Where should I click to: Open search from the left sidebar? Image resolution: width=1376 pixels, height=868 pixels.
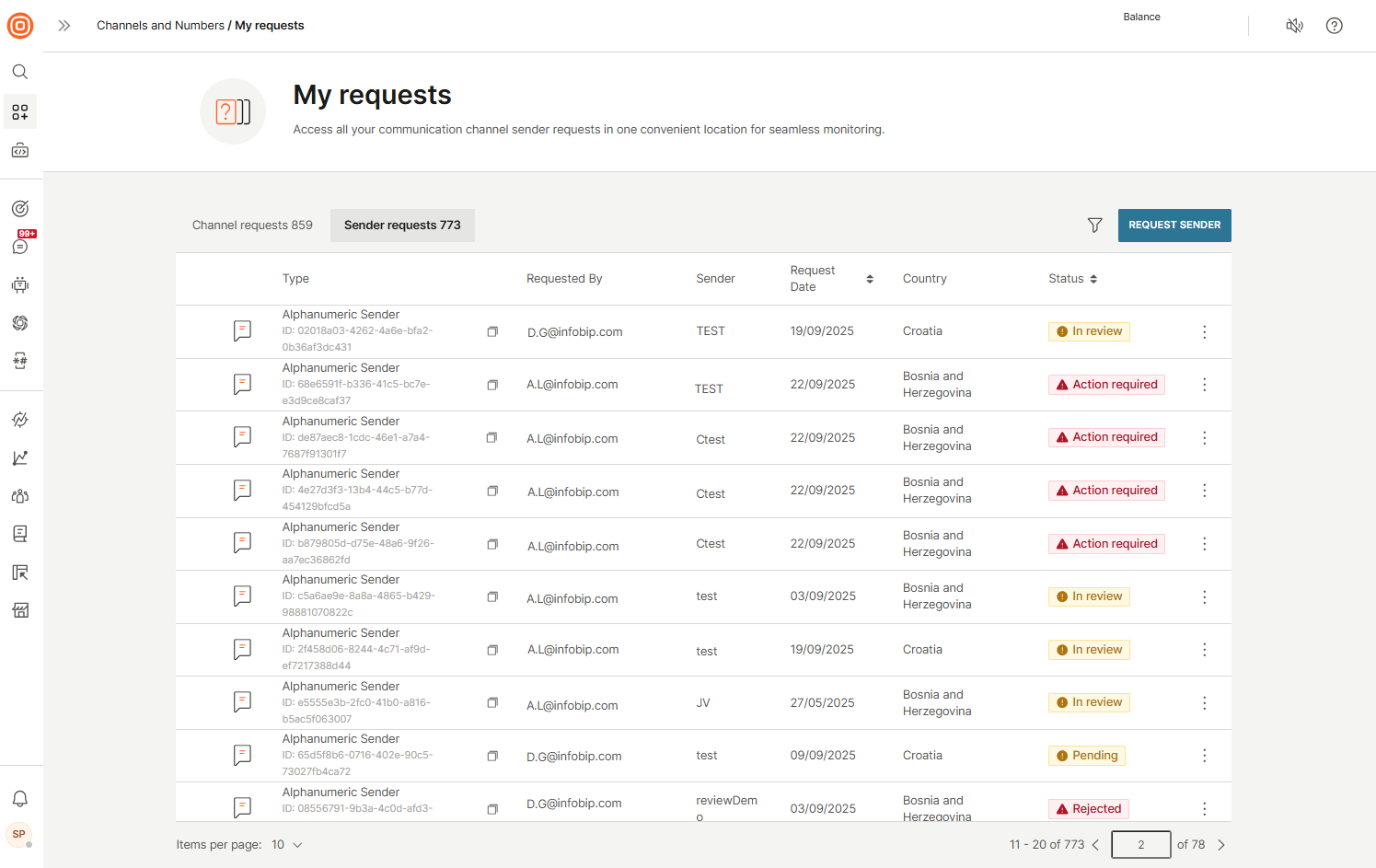20,72
